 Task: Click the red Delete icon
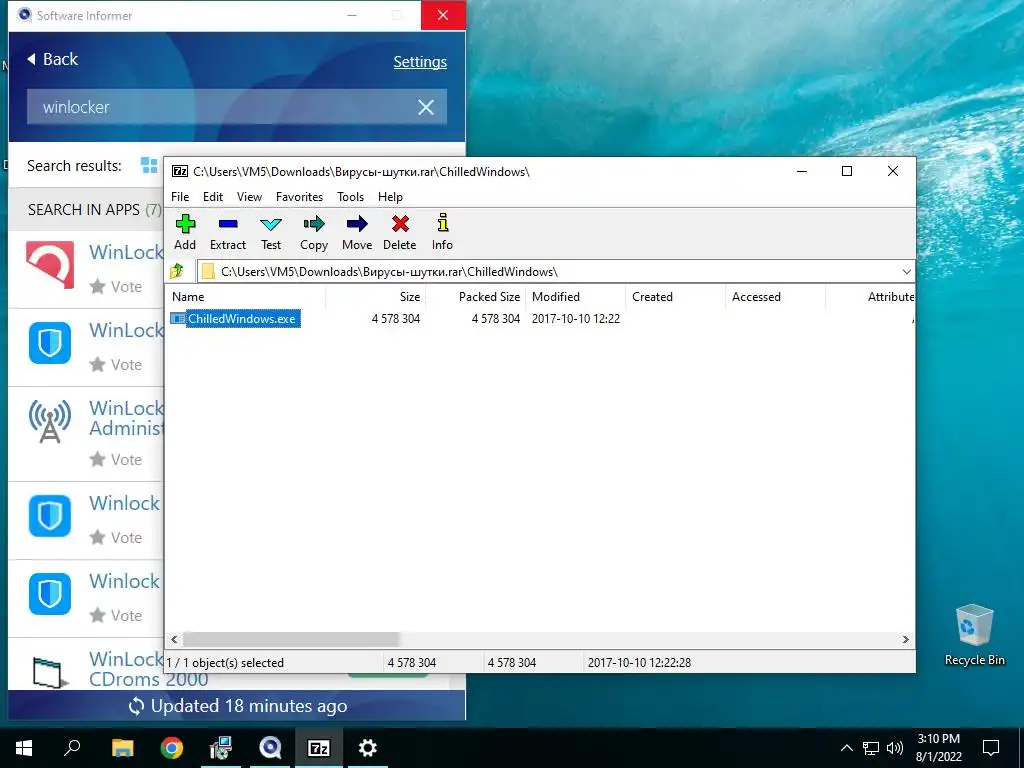(x=400, y=224)
